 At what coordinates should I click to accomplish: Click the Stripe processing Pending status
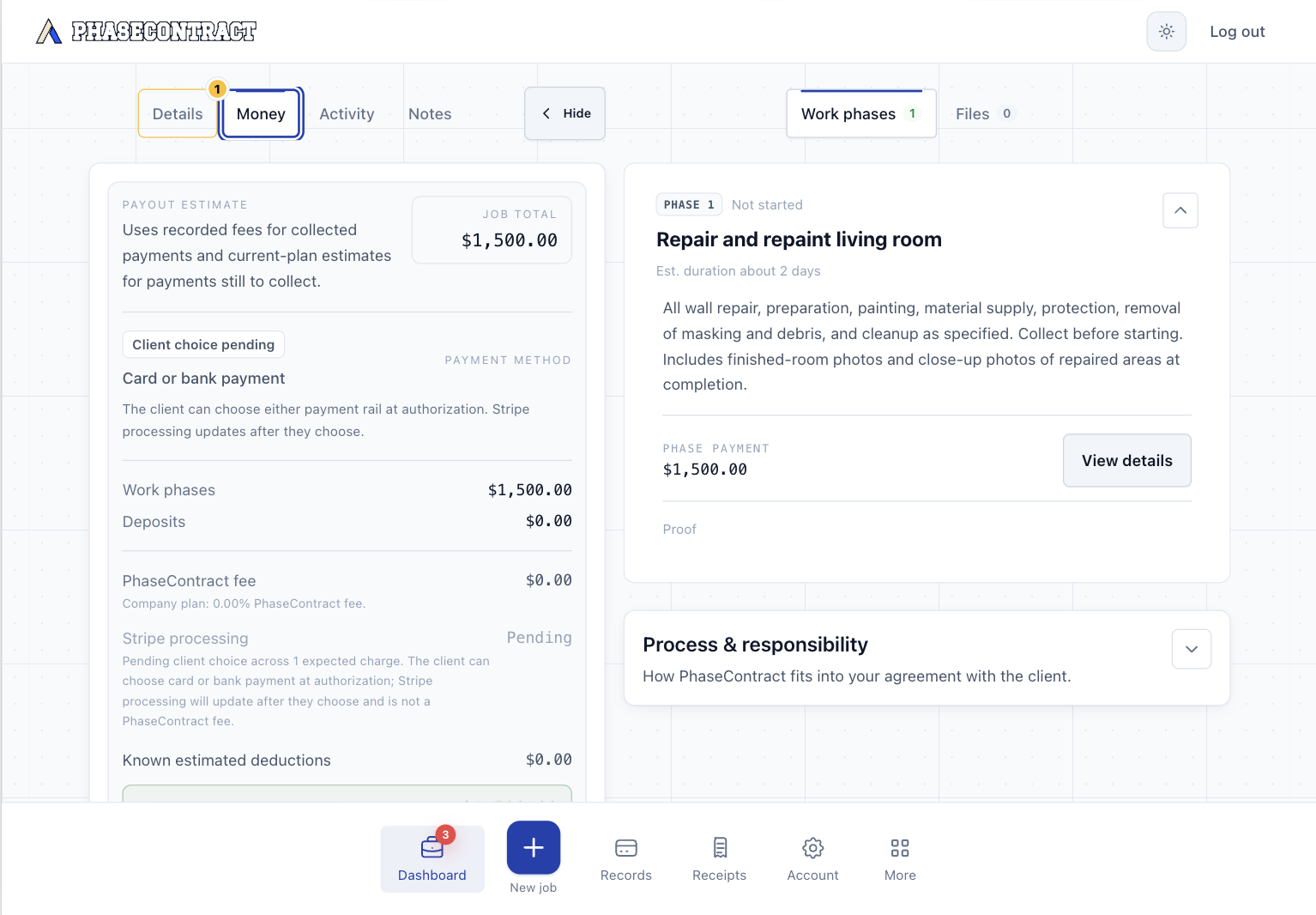coord(539,638)
